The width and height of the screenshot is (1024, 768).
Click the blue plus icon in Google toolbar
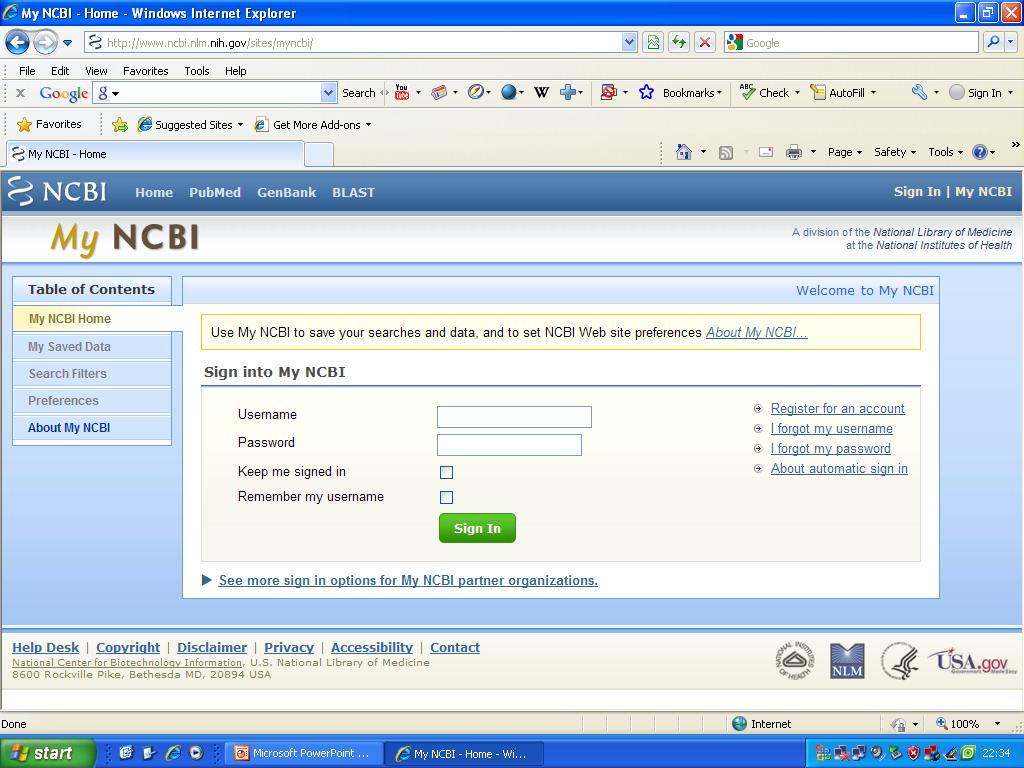pyautogui.click(x=568, y=93)
